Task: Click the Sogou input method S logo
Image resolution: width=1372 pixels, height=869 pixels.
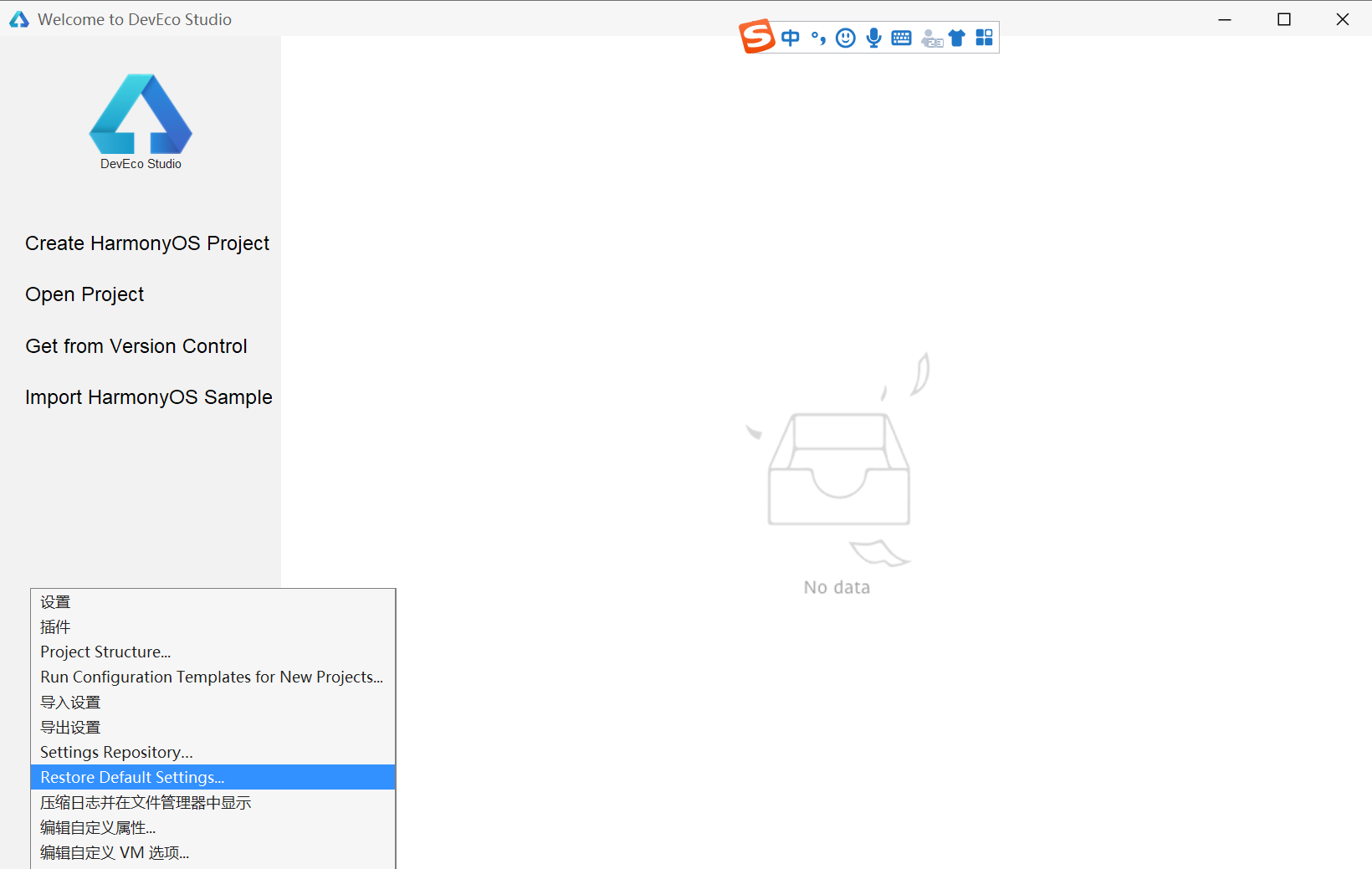Action: point(757,36)
